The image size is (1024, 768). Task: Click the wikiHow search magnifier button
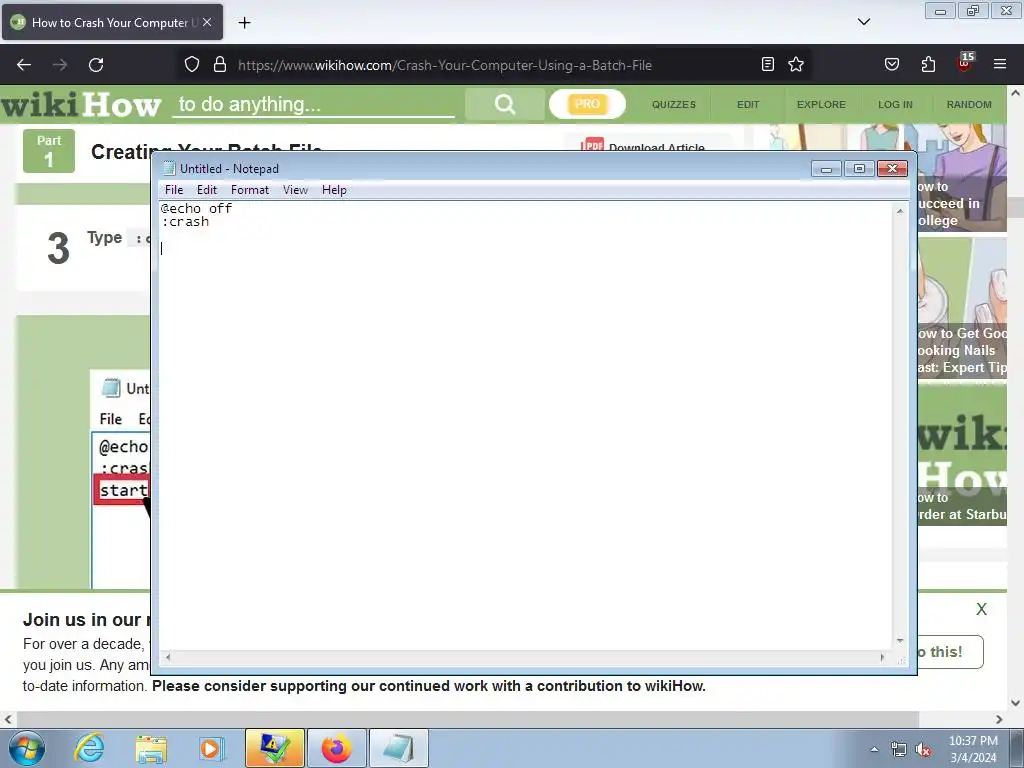coord(505,104)
